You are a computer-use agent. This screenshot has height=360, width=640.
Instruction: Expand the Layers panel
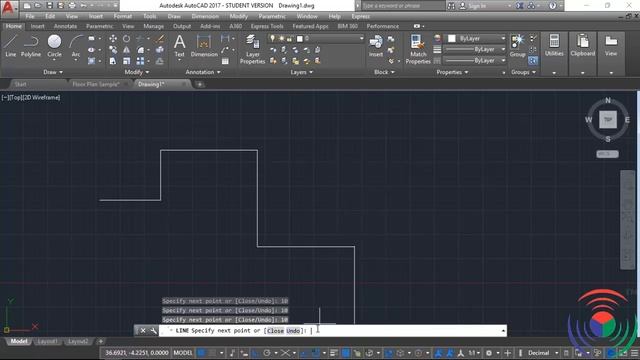(302, 72)
